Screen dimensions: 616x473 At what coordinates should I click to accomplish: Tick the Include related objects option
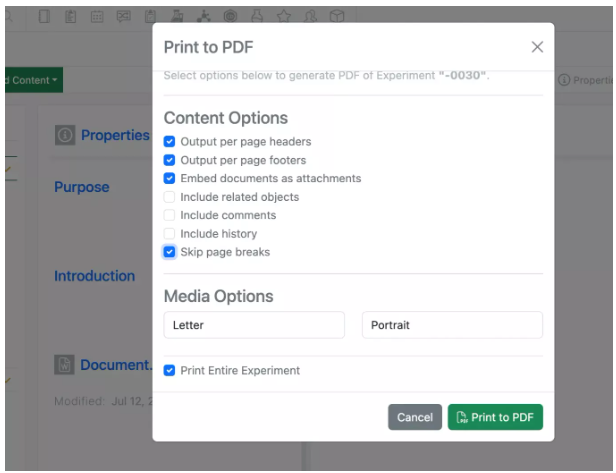(170, 197)
